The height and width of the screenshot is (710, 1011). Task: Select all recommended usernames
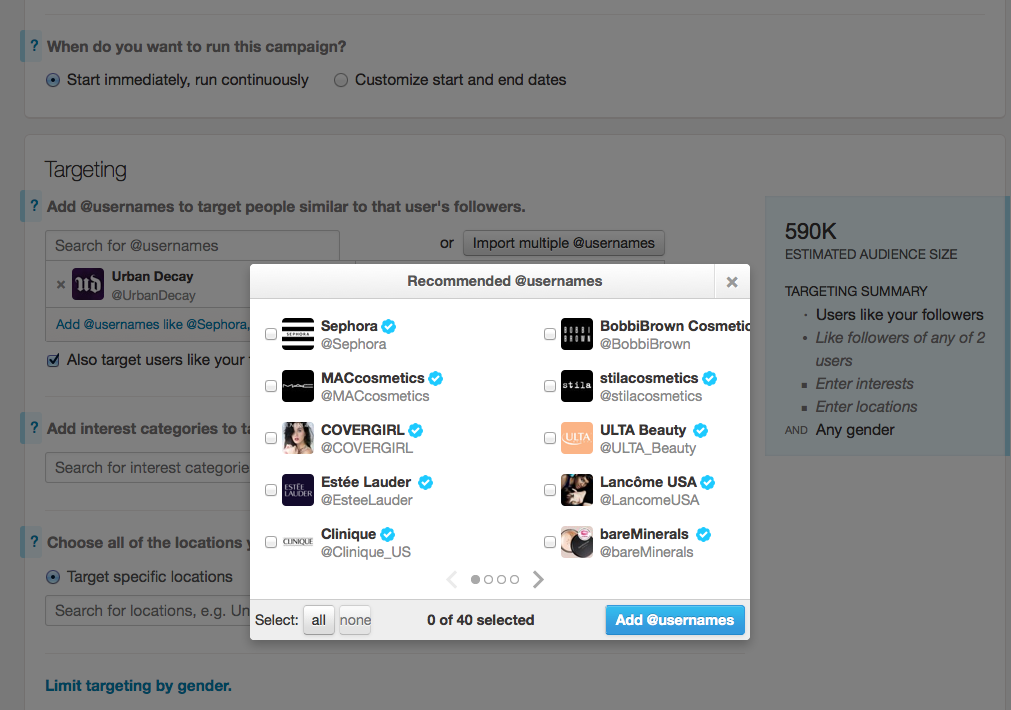[318, 620]
